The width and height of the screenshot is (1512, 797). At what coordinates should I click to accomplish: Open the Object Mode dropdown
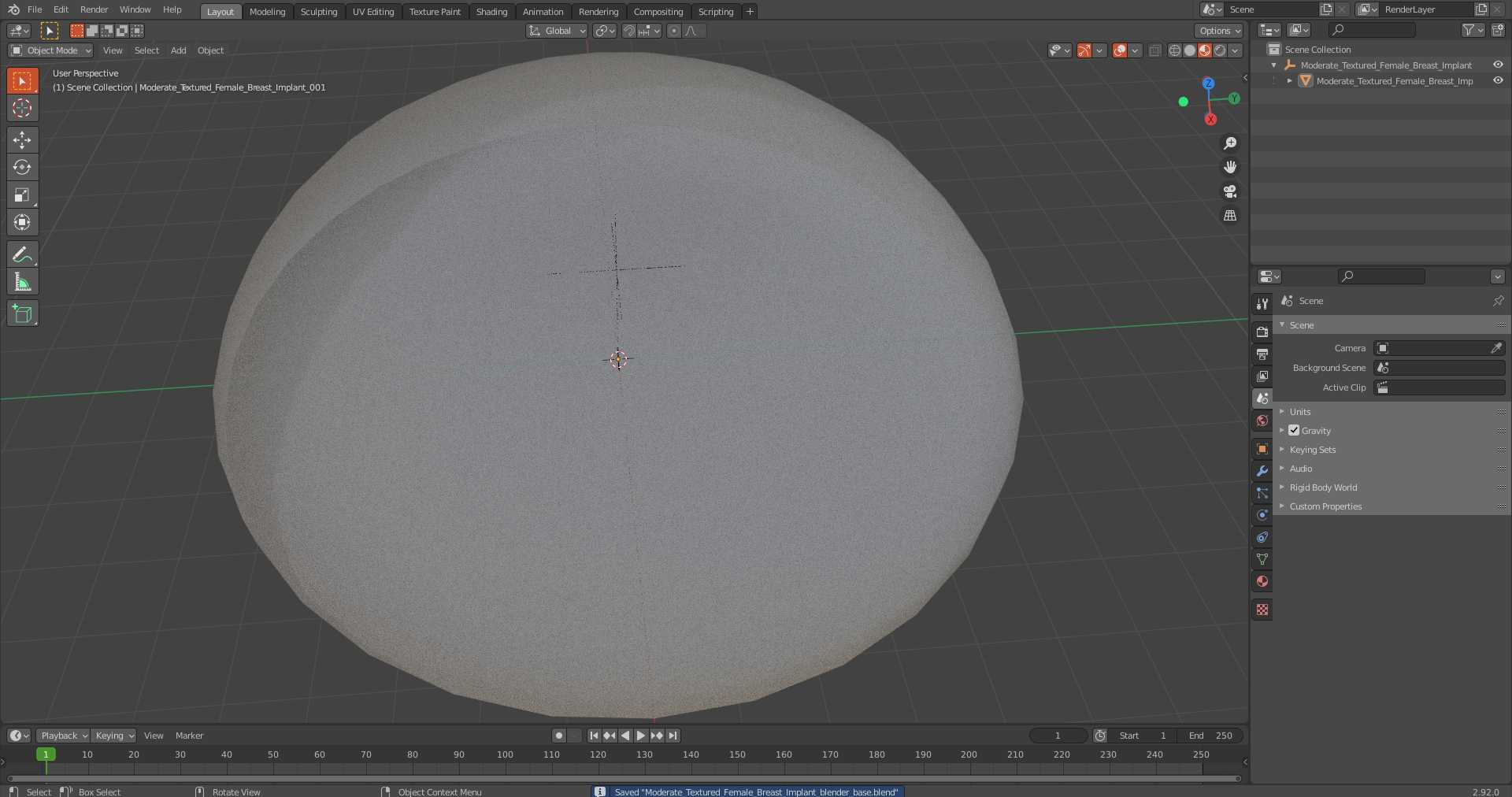point(50,50)
